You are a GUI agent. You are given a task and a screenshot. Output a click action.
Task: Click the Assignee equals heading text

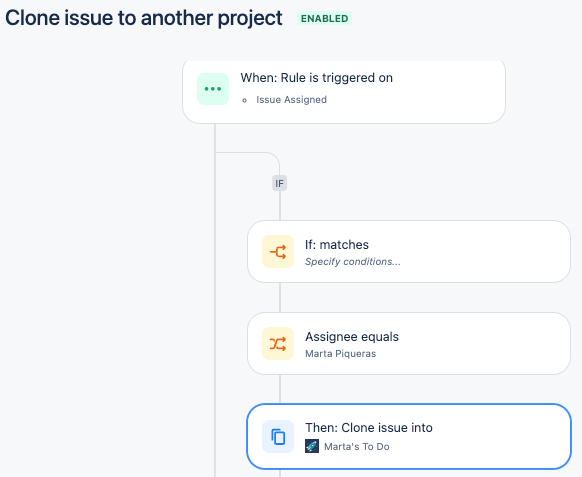[352, 337]
